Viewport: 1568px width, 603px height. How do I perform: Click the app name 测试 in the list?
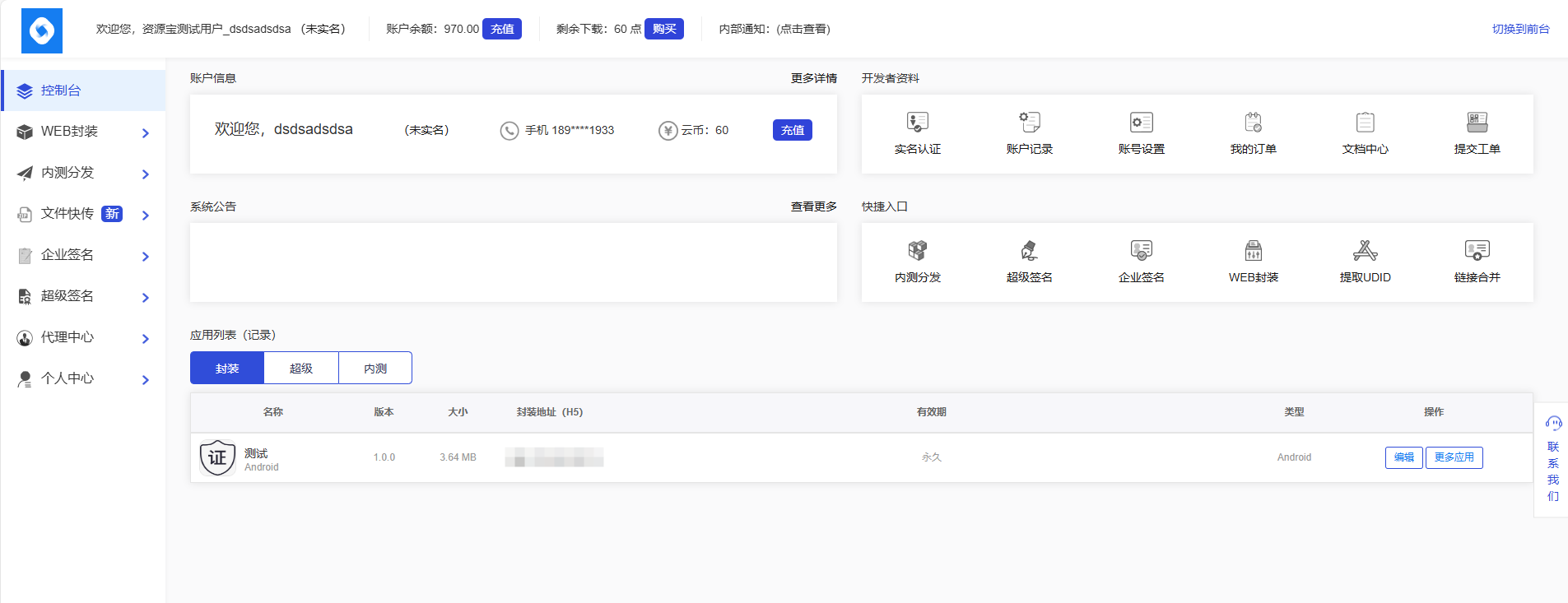[x=256, y=453]
